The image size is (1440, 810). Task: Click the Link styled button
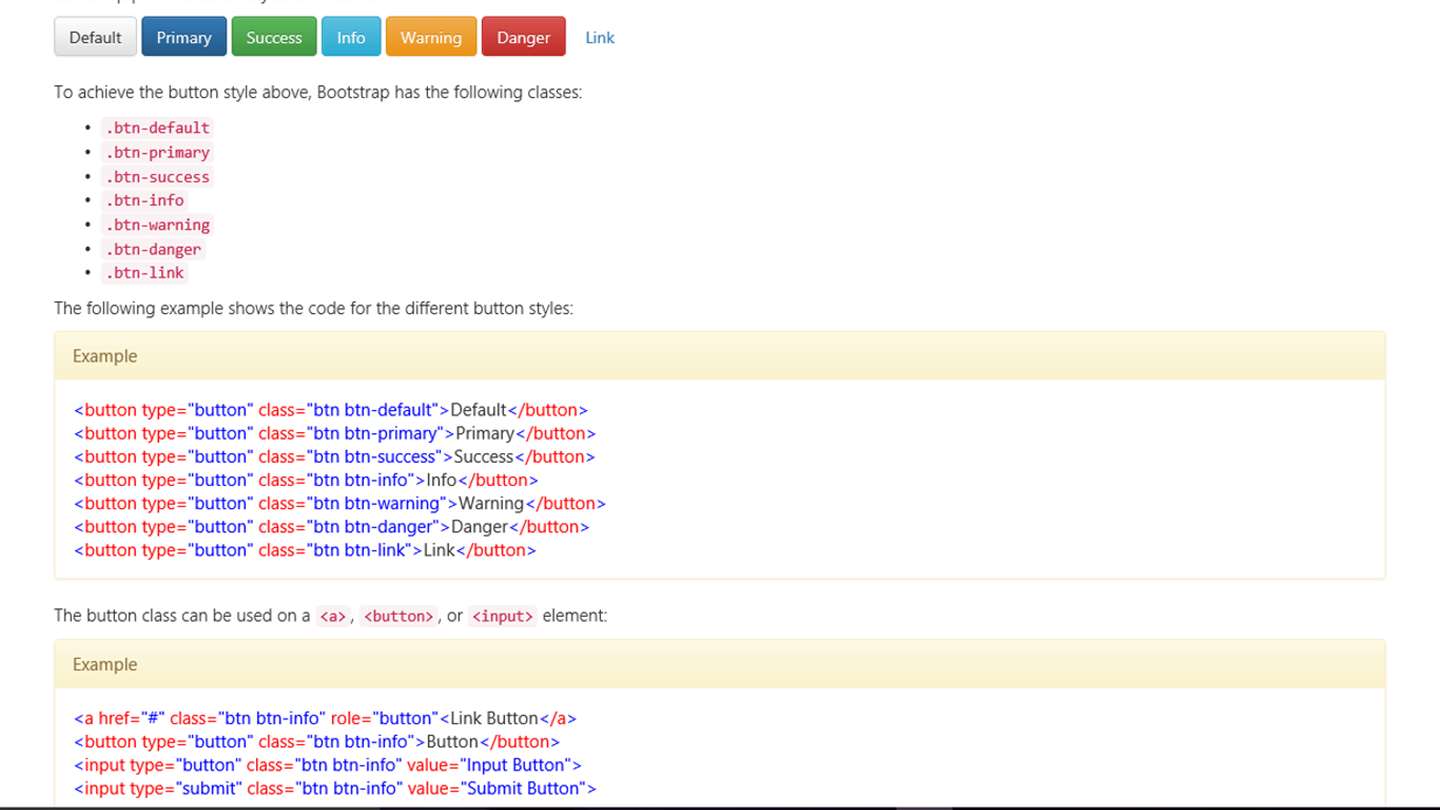pos(600,37)
